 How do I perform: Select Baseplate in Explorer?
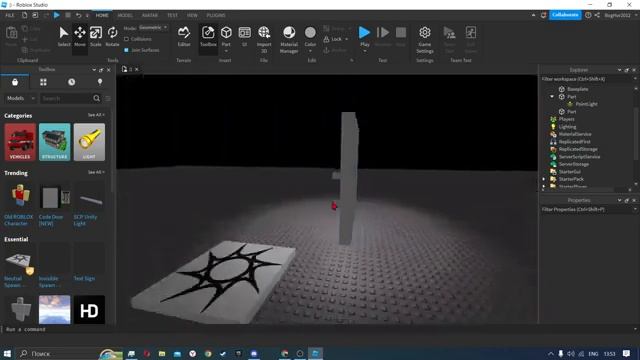(x=577, y=89)
